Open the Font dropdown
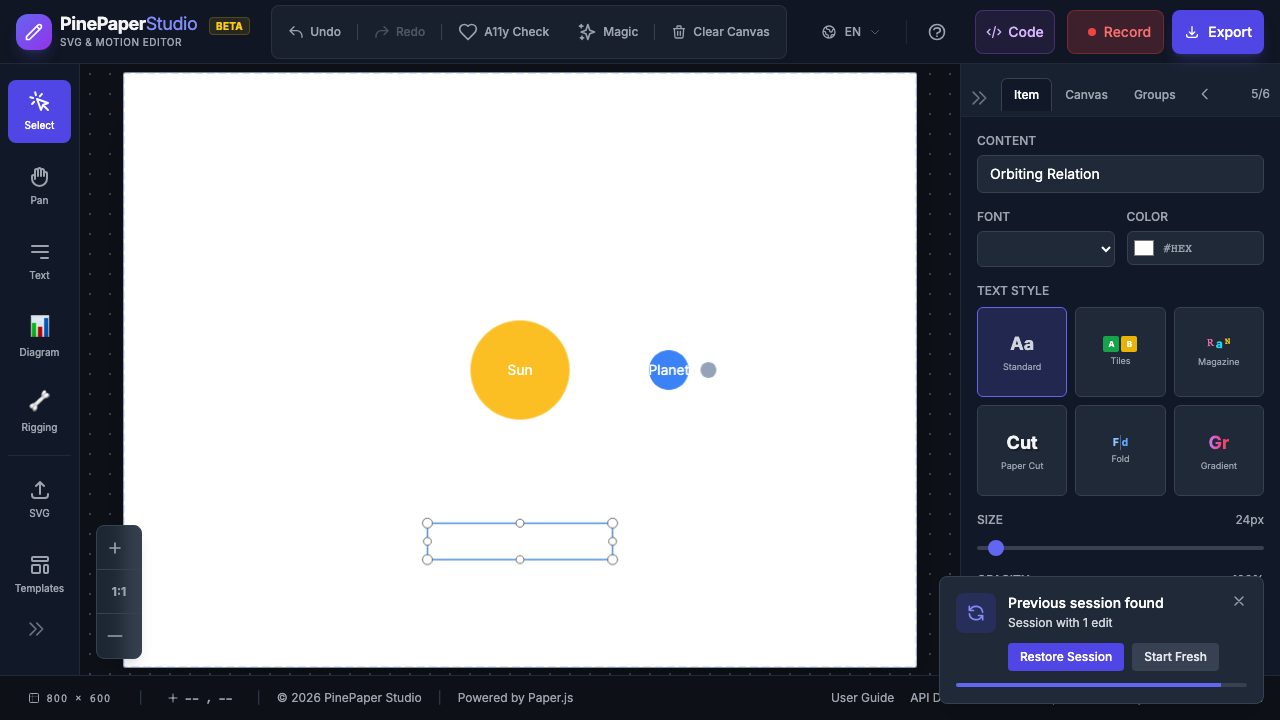The height and width of the screenshot is (720, 1280). tap(1045, 249)
